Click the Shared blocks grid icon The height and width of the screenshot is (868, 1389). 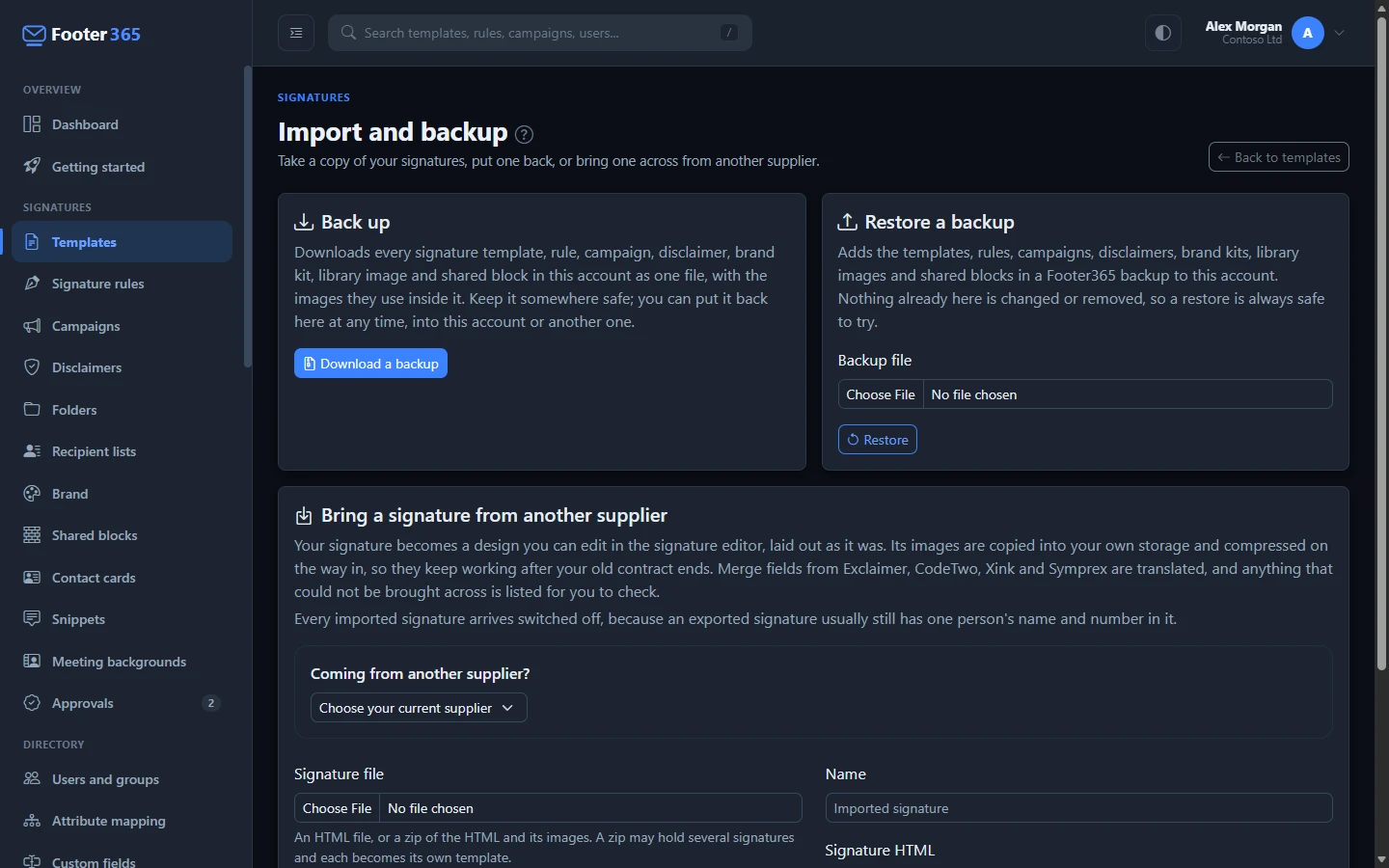[32, 535]
